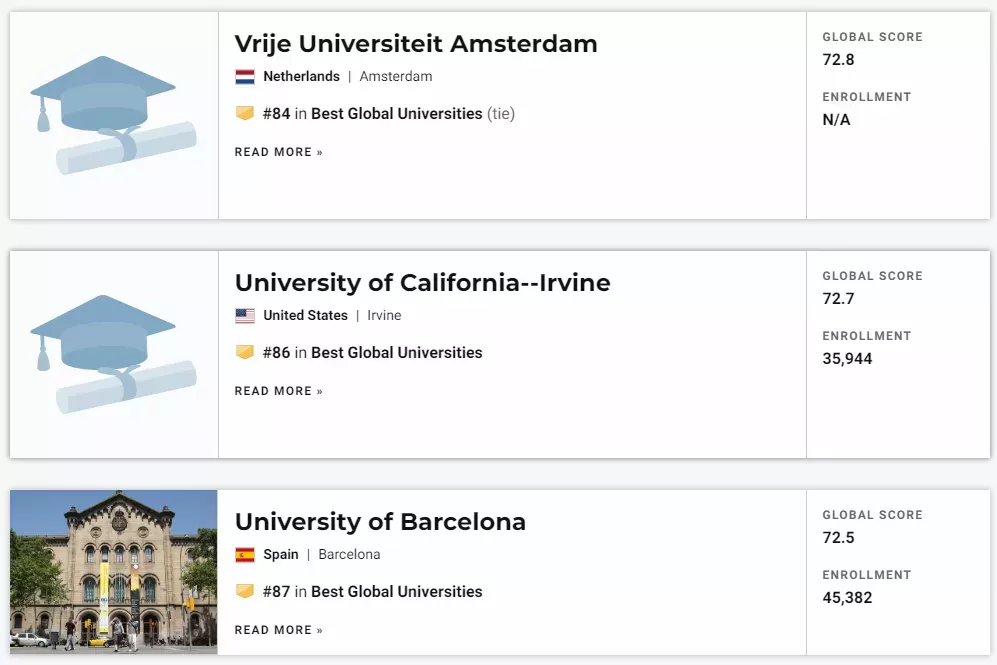
Task: Click the United States flag icon
Action: pos(245,316)
